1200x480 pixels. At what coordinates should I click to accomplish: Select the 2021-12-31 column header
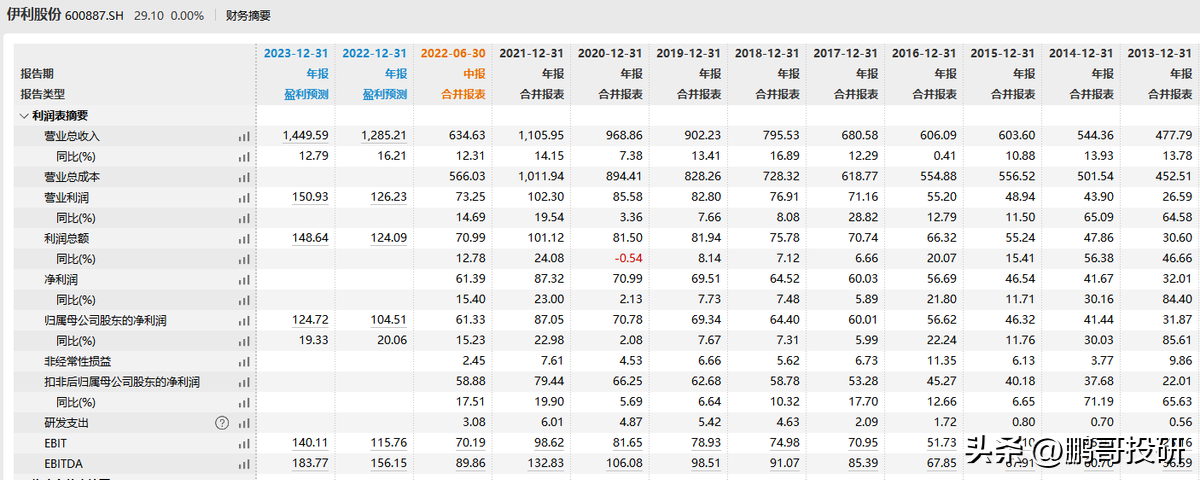[533, 53]
